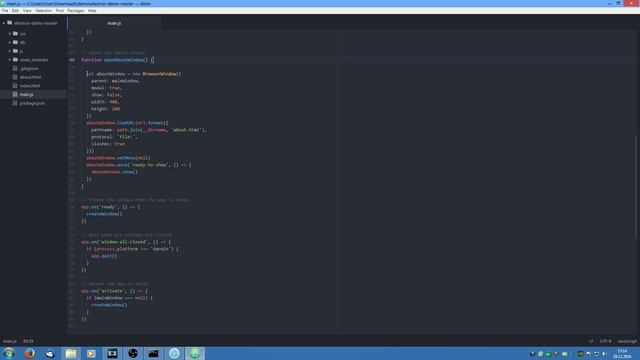
Task: Click the 'aboutWindow.show()' code line
Action: click(x=115, y=172)
